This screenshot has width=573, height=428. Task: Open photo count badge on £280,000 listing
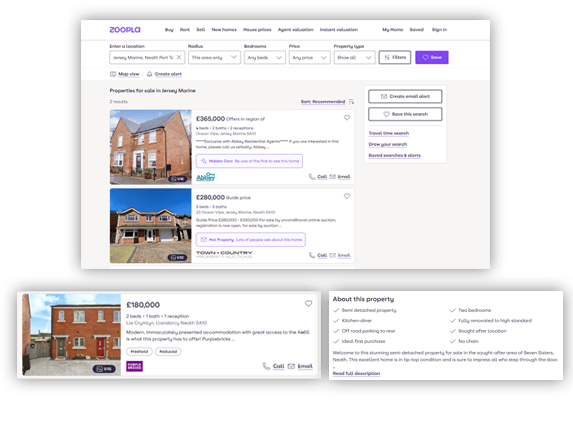177,257
